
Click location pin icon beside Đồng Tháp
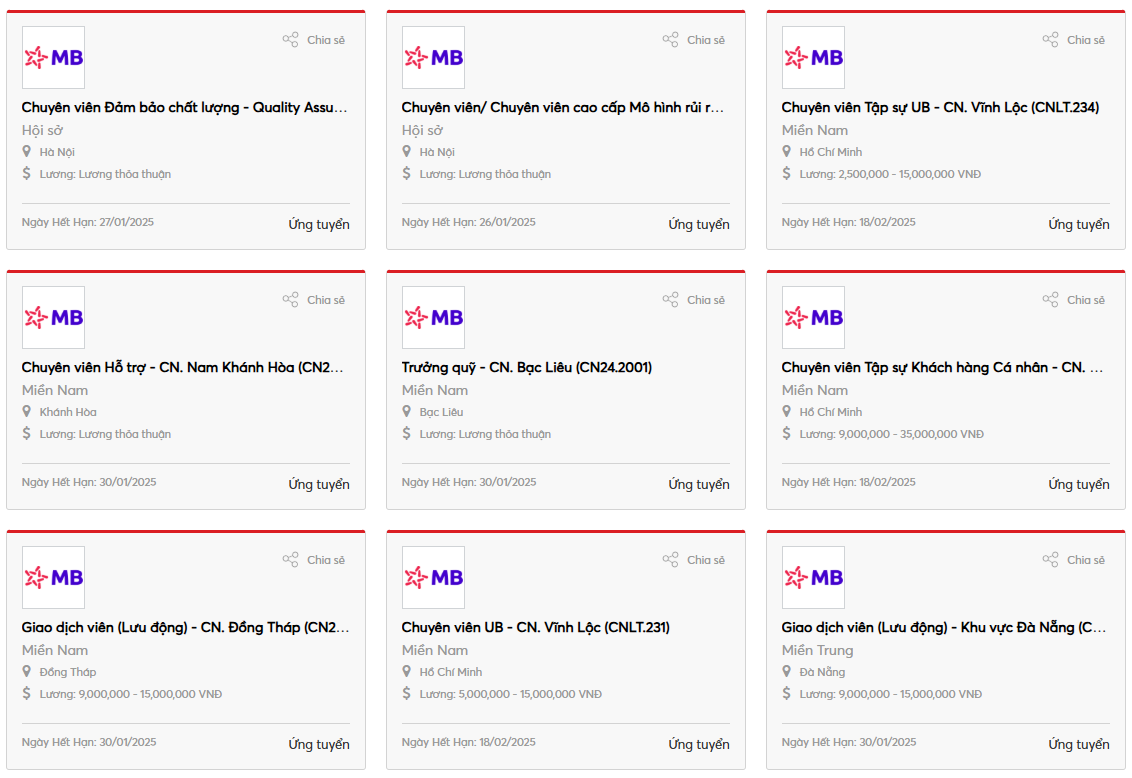coord(27,671)
